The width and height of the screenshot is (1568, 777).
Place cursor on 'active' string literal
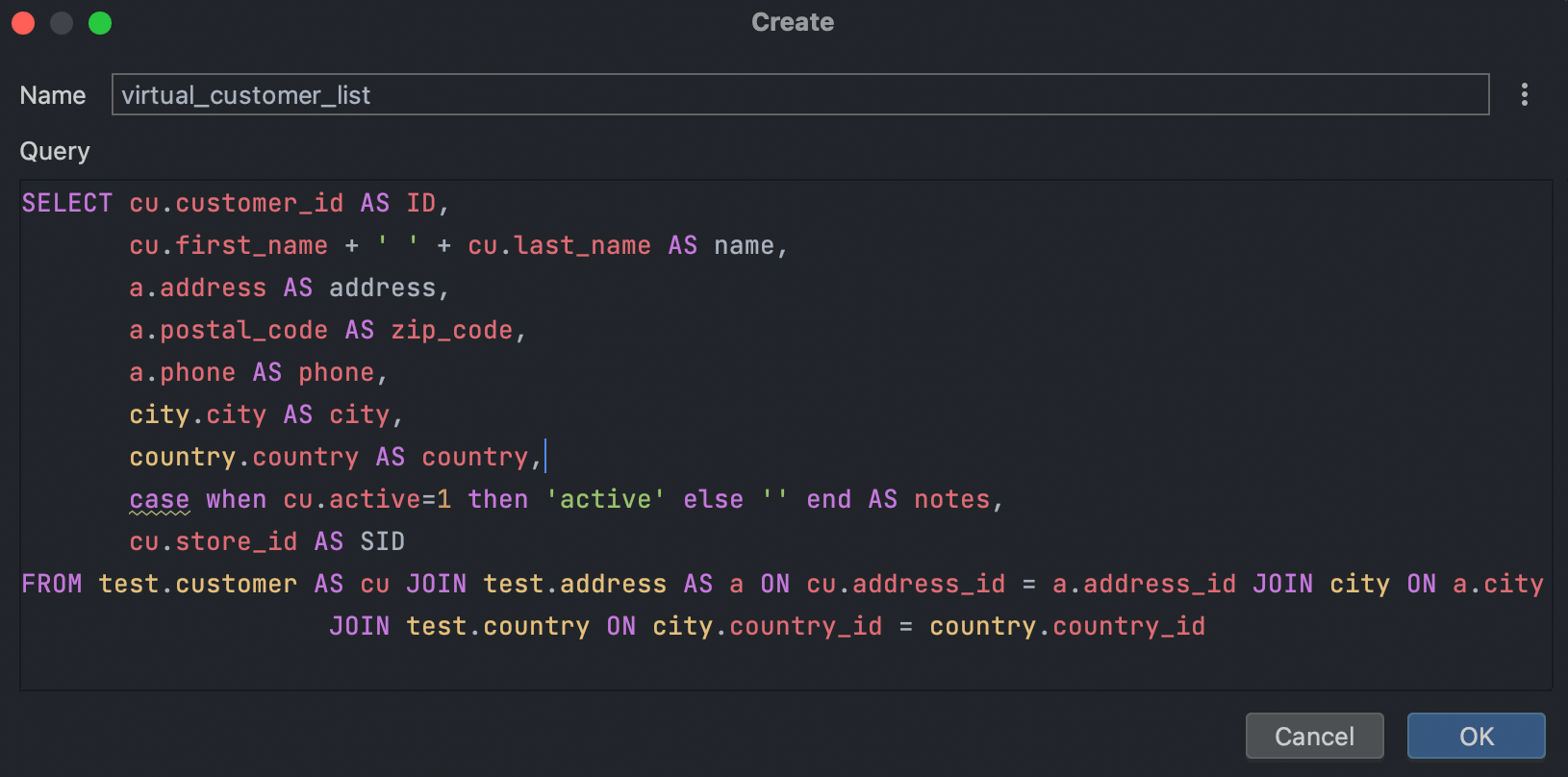(605, 500)
